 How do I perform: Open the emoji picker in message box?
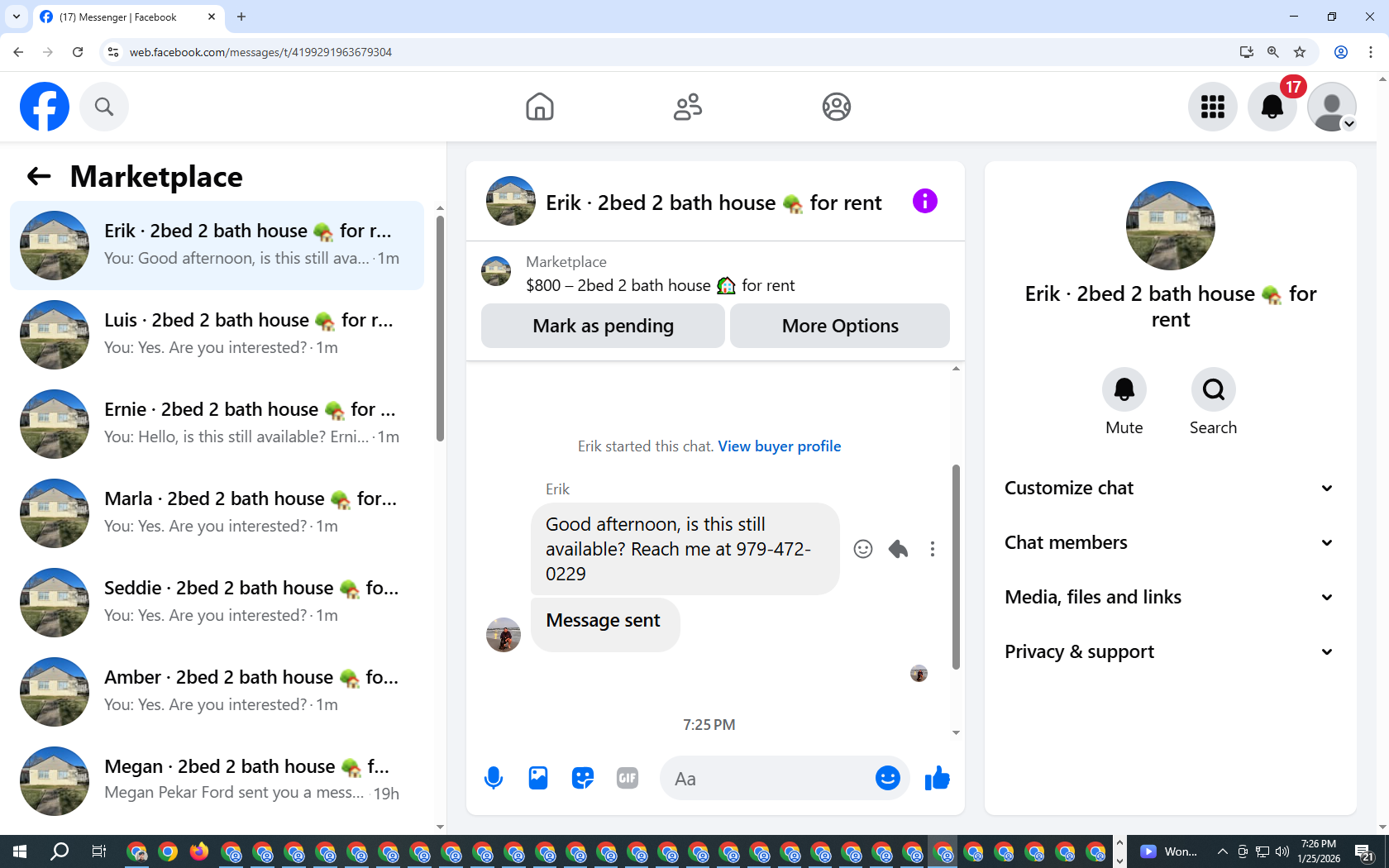888,778
